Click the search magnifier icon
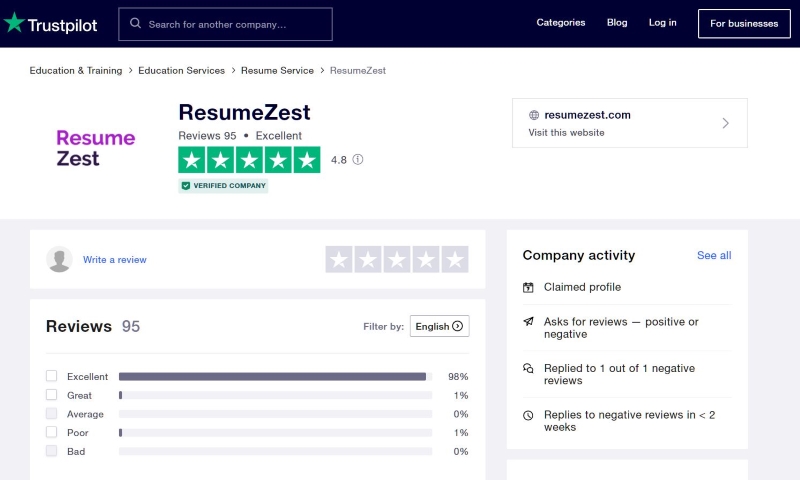Image resolution: width=800 pixels, height=480 pixels. point(135,23)
